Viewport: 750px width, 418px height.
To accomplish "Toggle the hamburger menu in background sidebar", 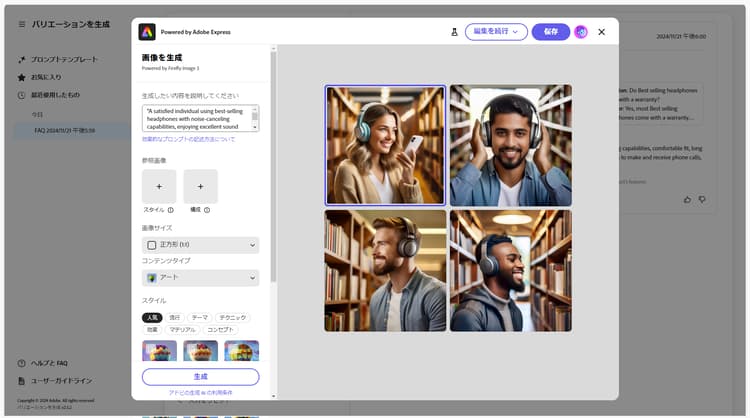I will 22,24.
